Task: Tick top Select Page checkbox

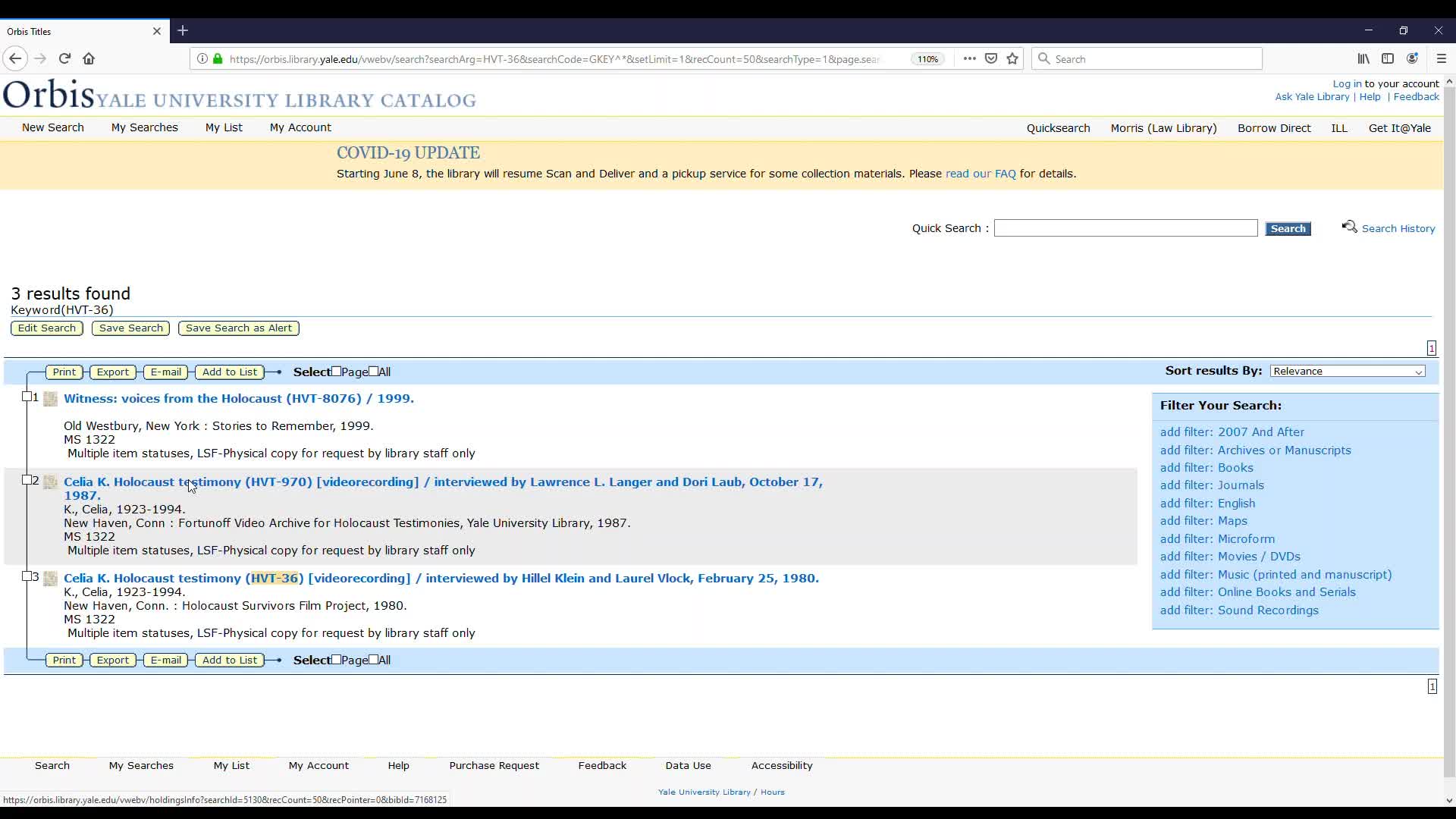Action: (x=336, y=371)
